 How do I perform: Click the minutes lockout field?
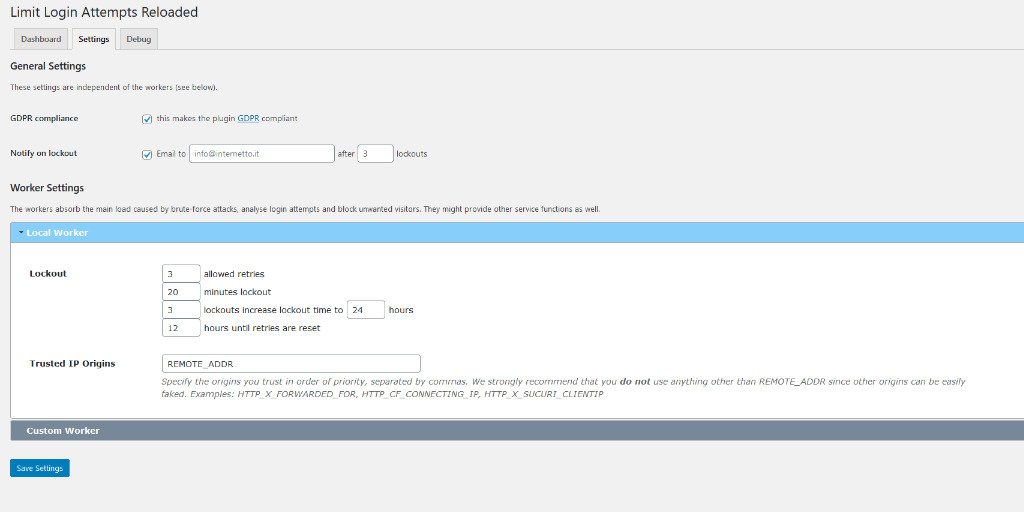click(181, 292)
